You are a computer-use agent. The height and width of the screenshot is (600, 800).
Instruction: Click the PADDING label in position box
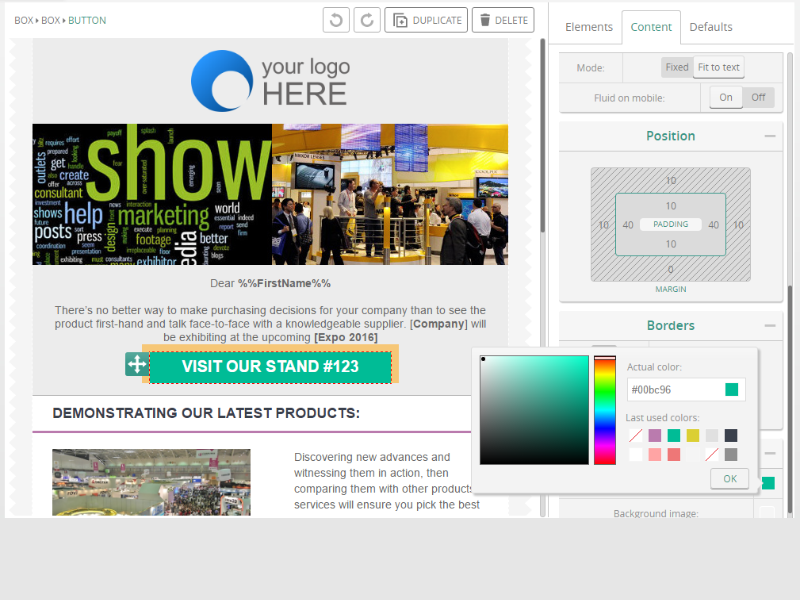point(671,224)
